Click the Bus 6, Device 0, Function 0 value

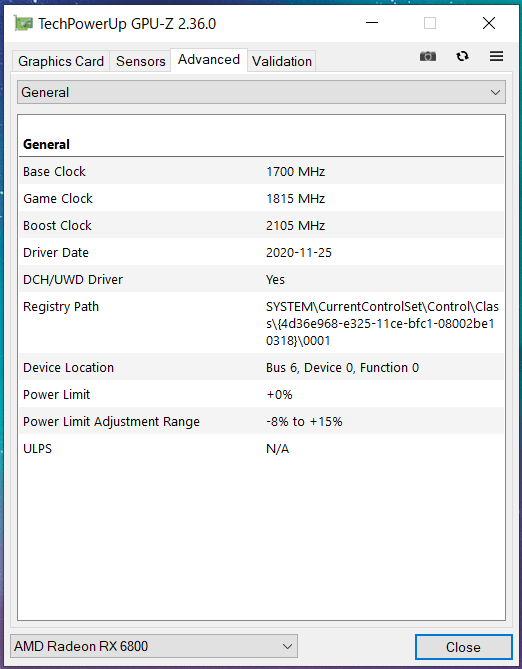[x=342, y=367]
